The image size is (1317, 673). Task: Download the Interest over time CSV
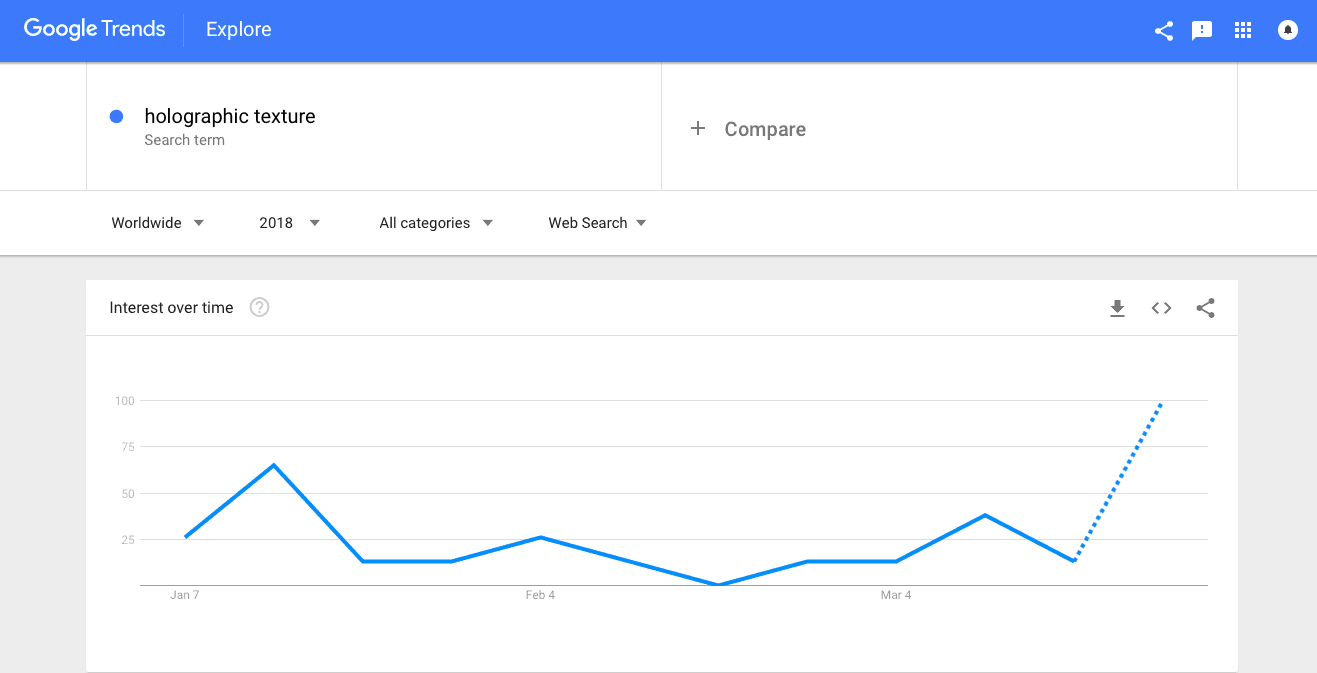pyautogui.click(x=1118, y=308)
